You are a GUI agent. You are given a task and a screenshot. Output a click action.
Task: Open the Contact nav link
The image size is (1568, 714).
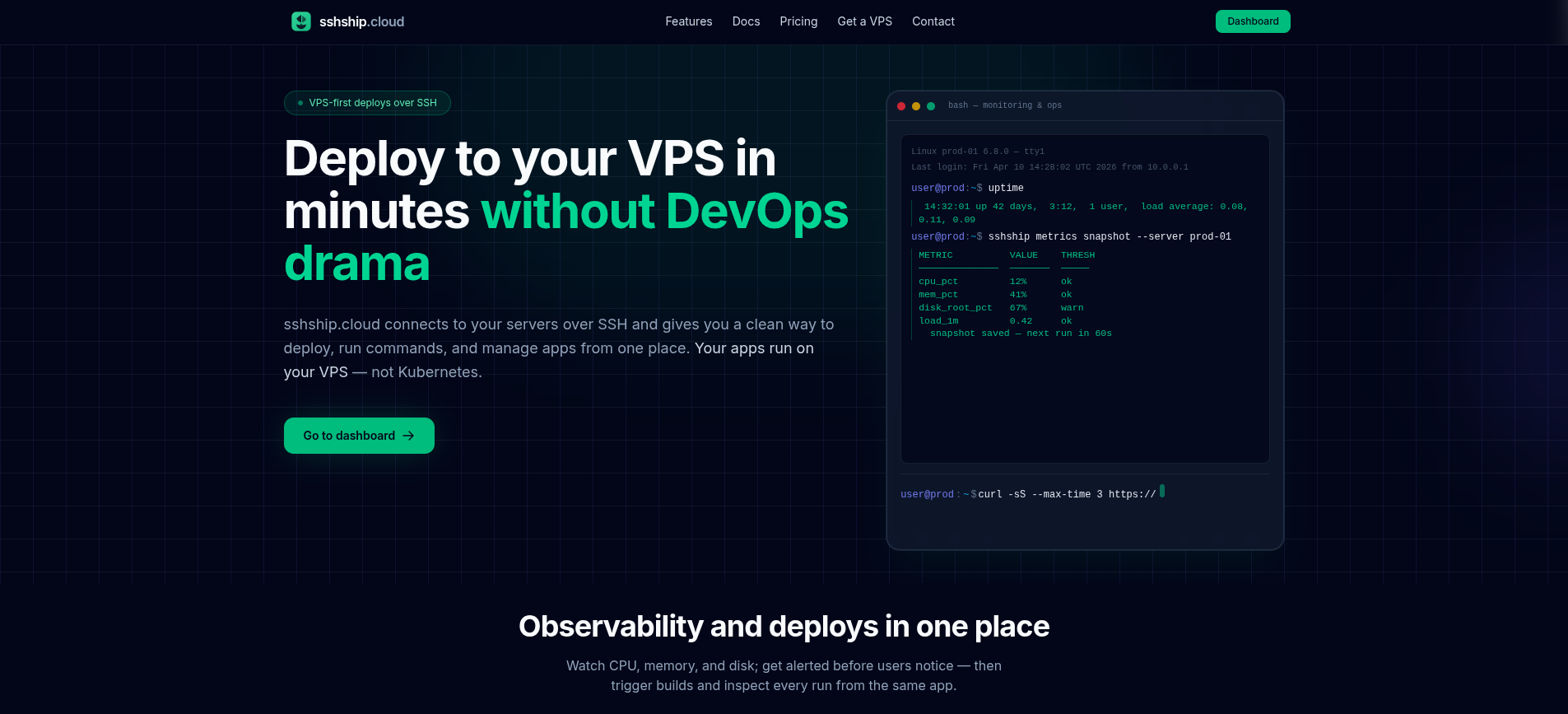933,21
